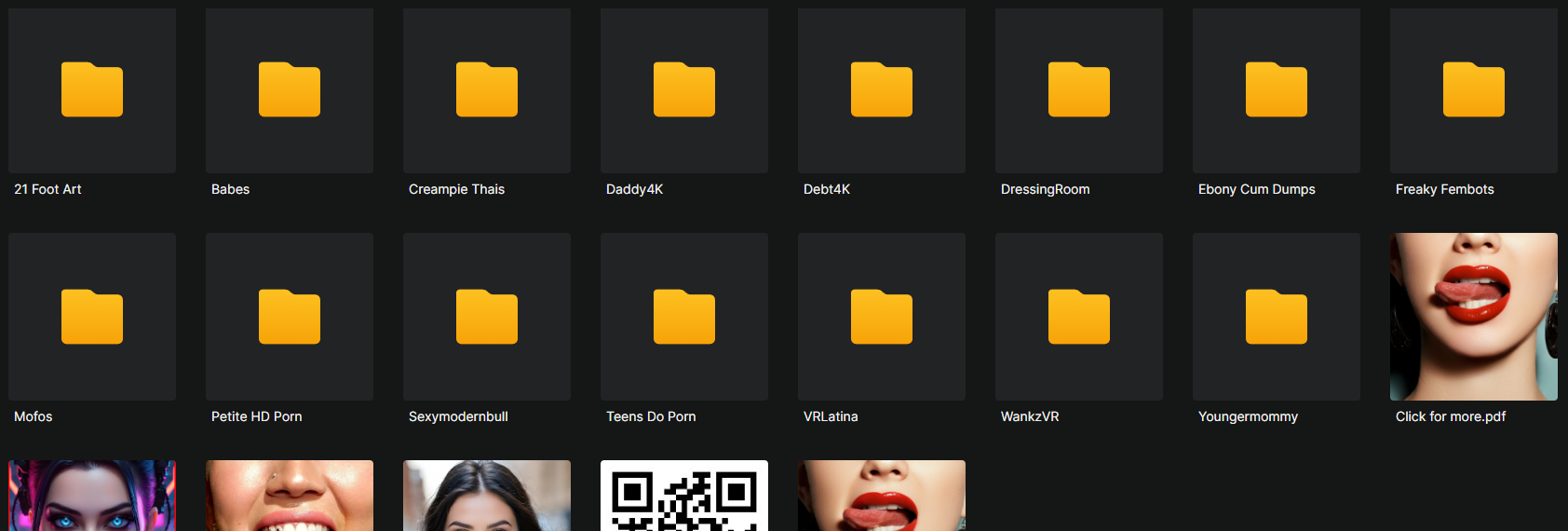Click the 'Click for more.pdf' file name

click(x=1450, y=416)
